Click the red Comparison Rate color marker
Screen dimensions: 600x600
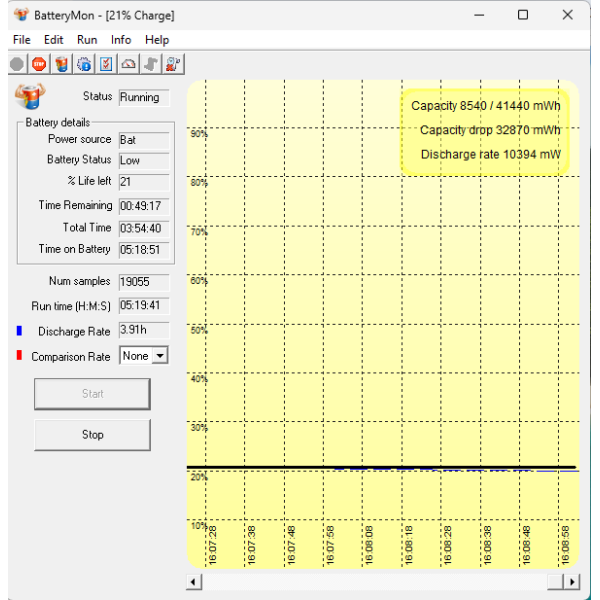point(19,355)
